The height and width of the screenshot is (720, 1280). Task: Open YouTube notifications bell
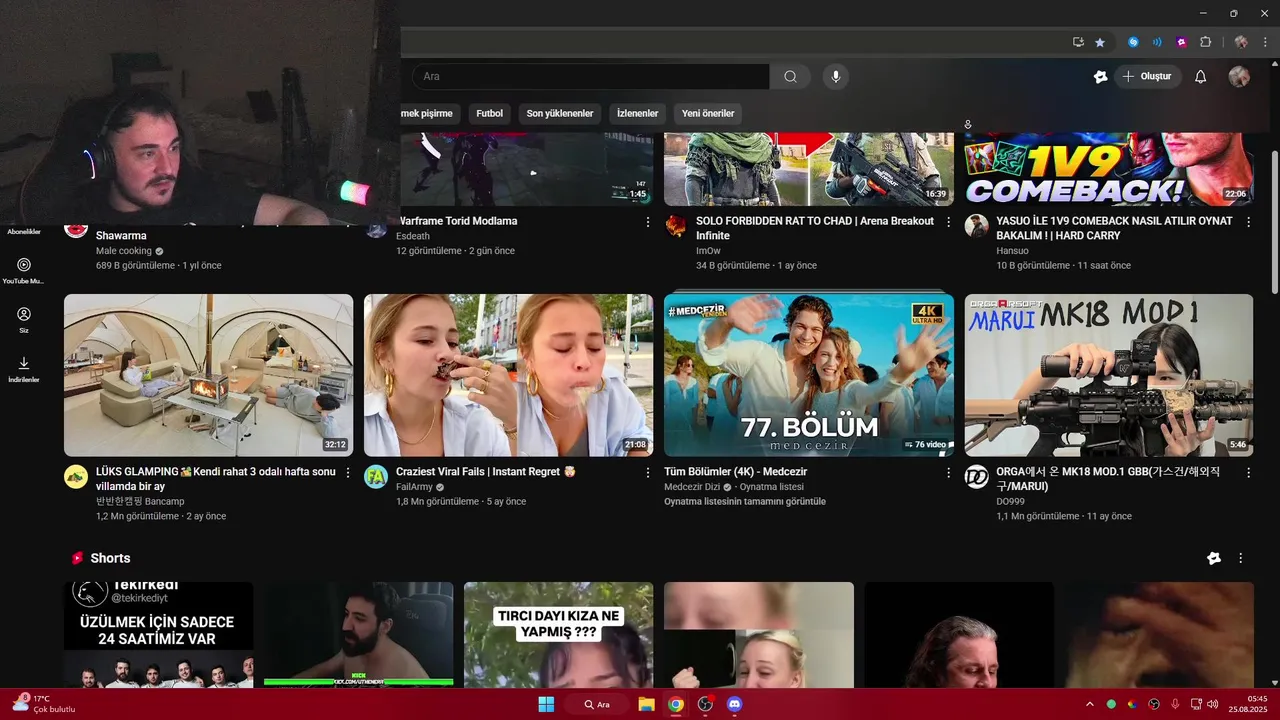[1201, 77]
